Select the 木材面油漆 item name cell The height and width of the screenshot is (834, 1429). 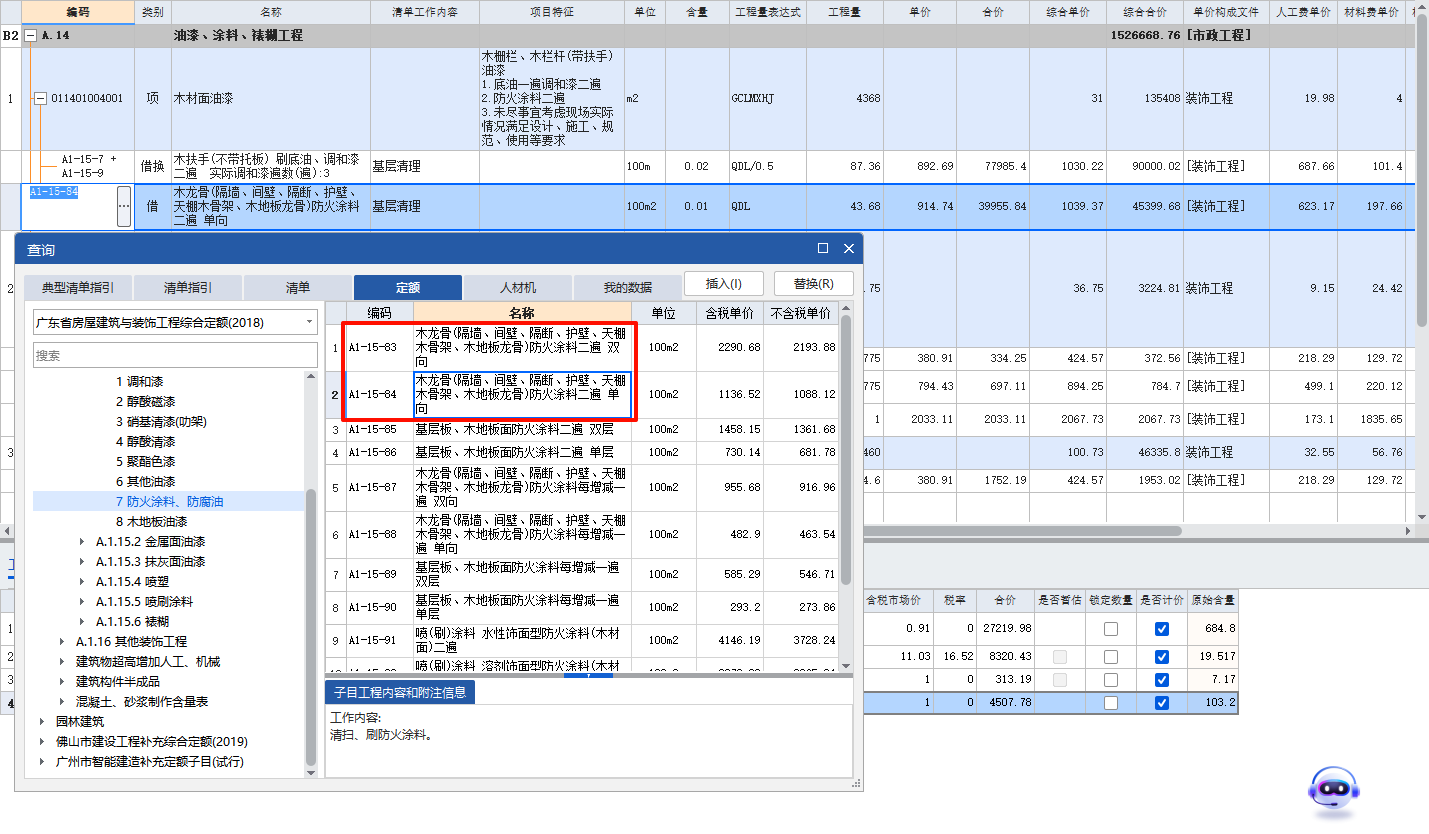(270, 99)
